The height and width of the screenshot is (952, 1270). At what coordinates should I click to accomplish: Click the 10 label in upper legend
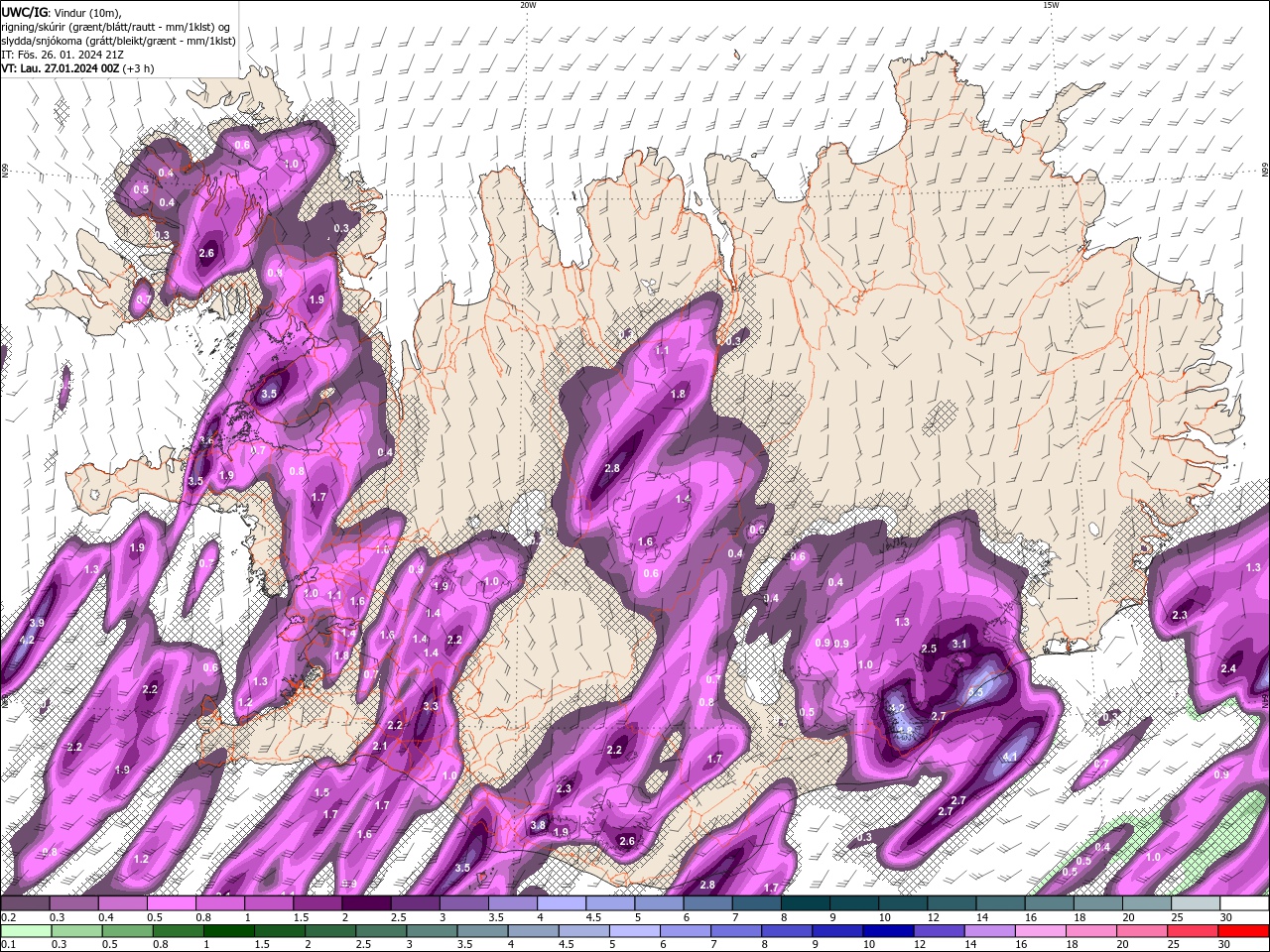[884, 918]
